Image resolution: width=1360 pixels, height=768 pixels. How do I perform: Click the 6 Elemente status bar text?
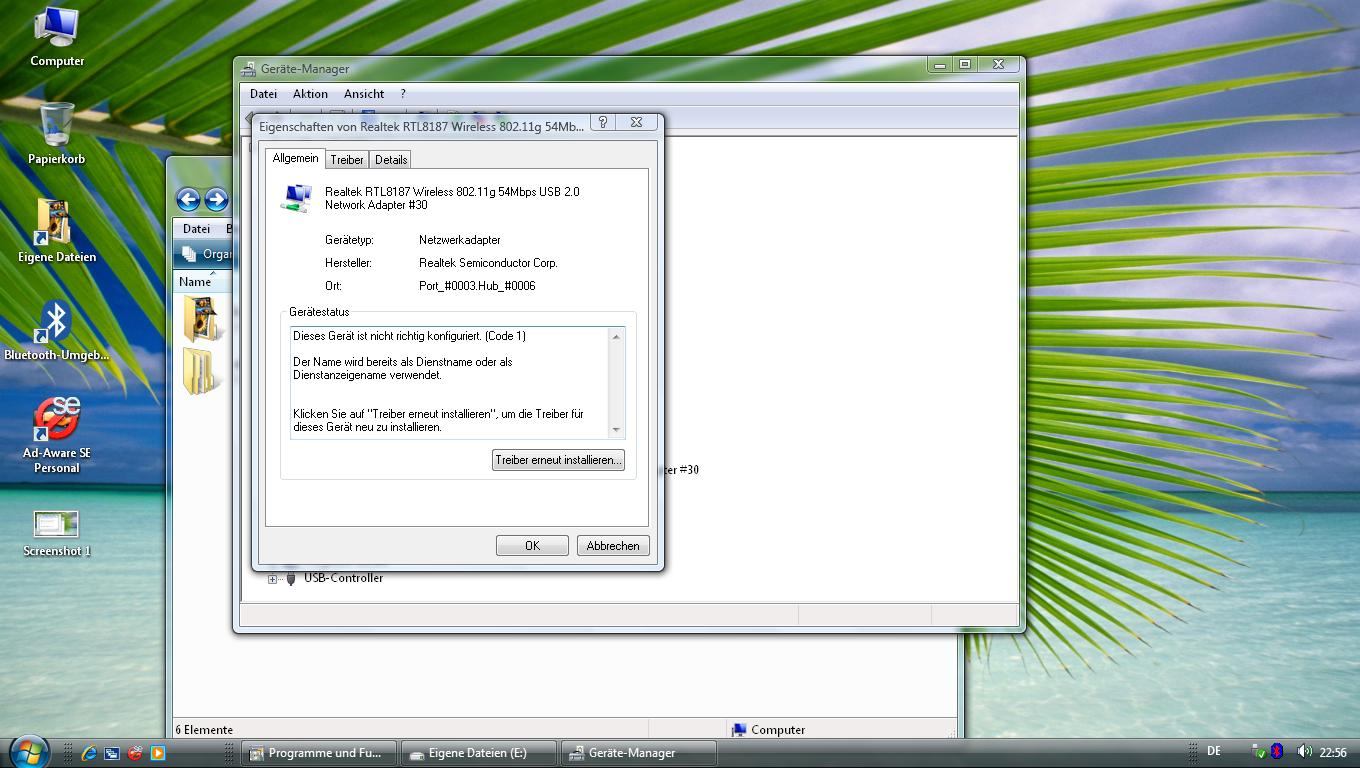[x=205, y=730]
